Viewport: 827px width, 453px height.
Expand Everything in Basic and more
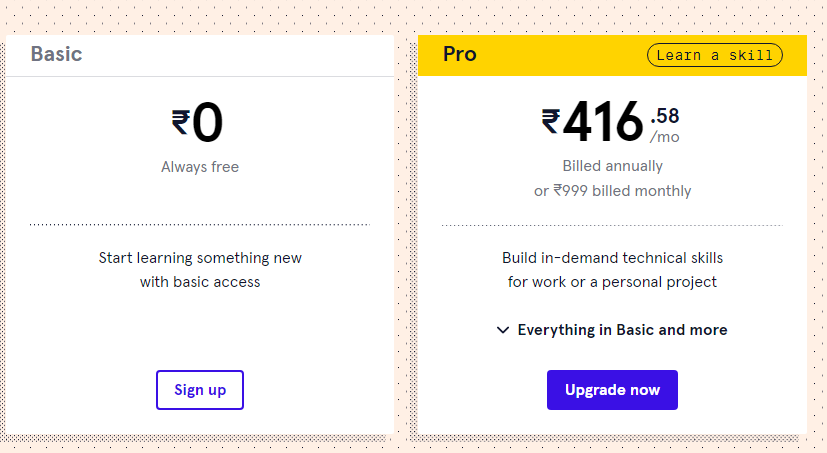click(622, 330)
